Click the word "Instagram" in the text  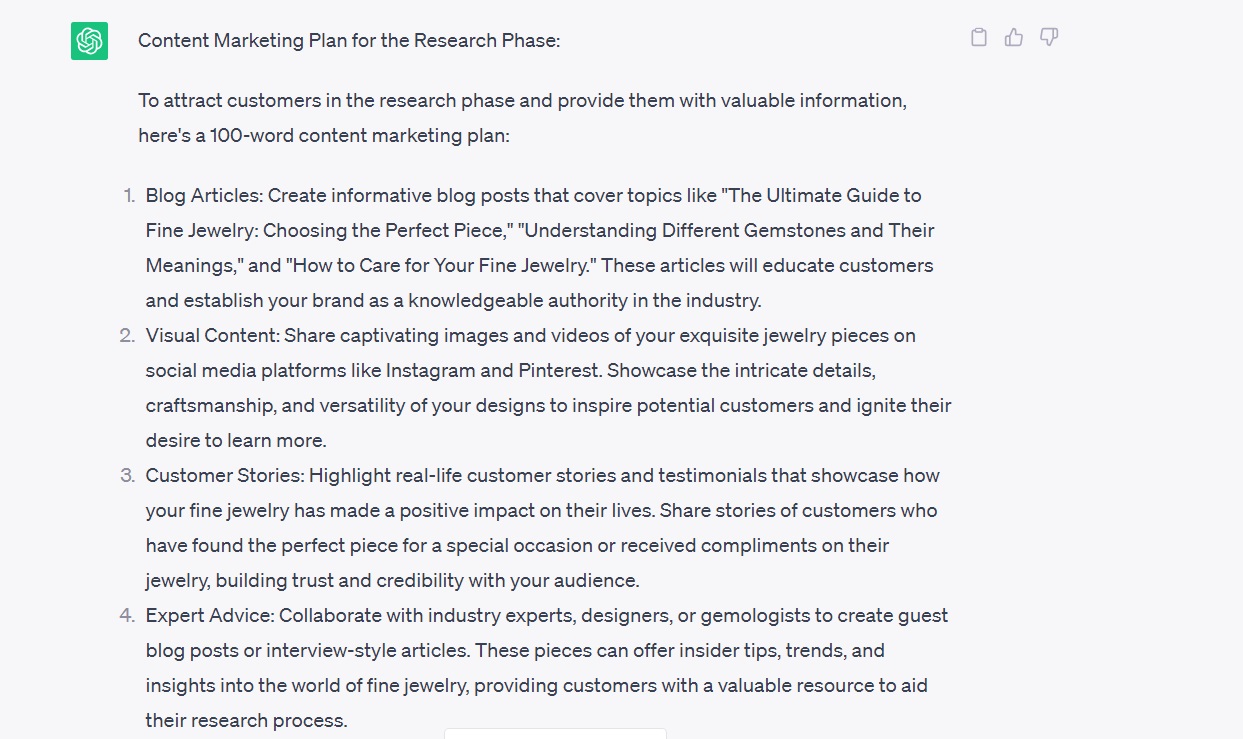coord(430,371)
